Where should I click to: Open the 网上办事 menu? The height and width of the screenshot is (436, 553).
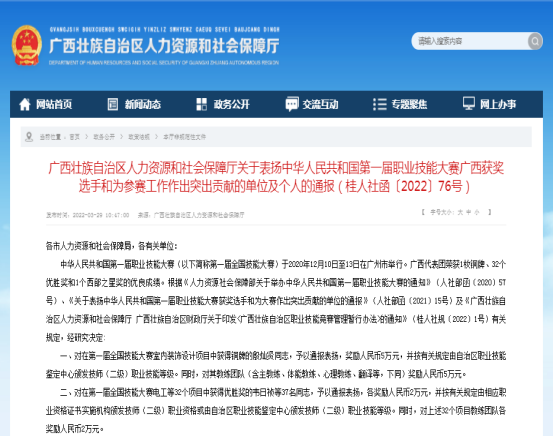coord(498,104)
